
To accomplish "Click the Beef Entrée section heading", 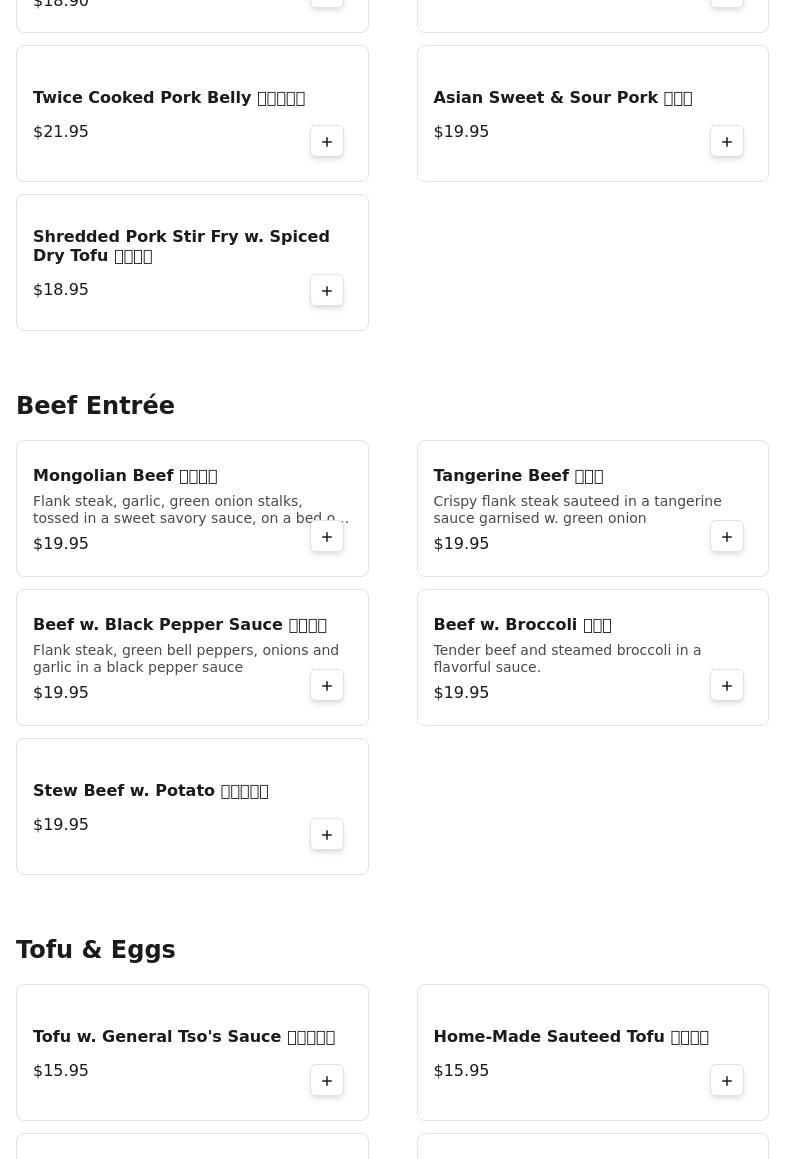I will point(95,406).
